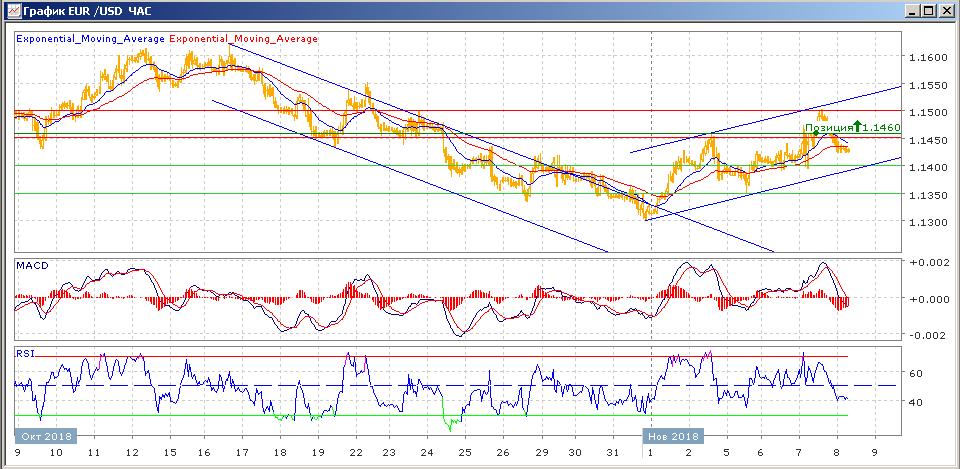Close the EUR/USD chart window
This screenshot has width=960, height=469.
pyautogui.click(x=947, y=9)
